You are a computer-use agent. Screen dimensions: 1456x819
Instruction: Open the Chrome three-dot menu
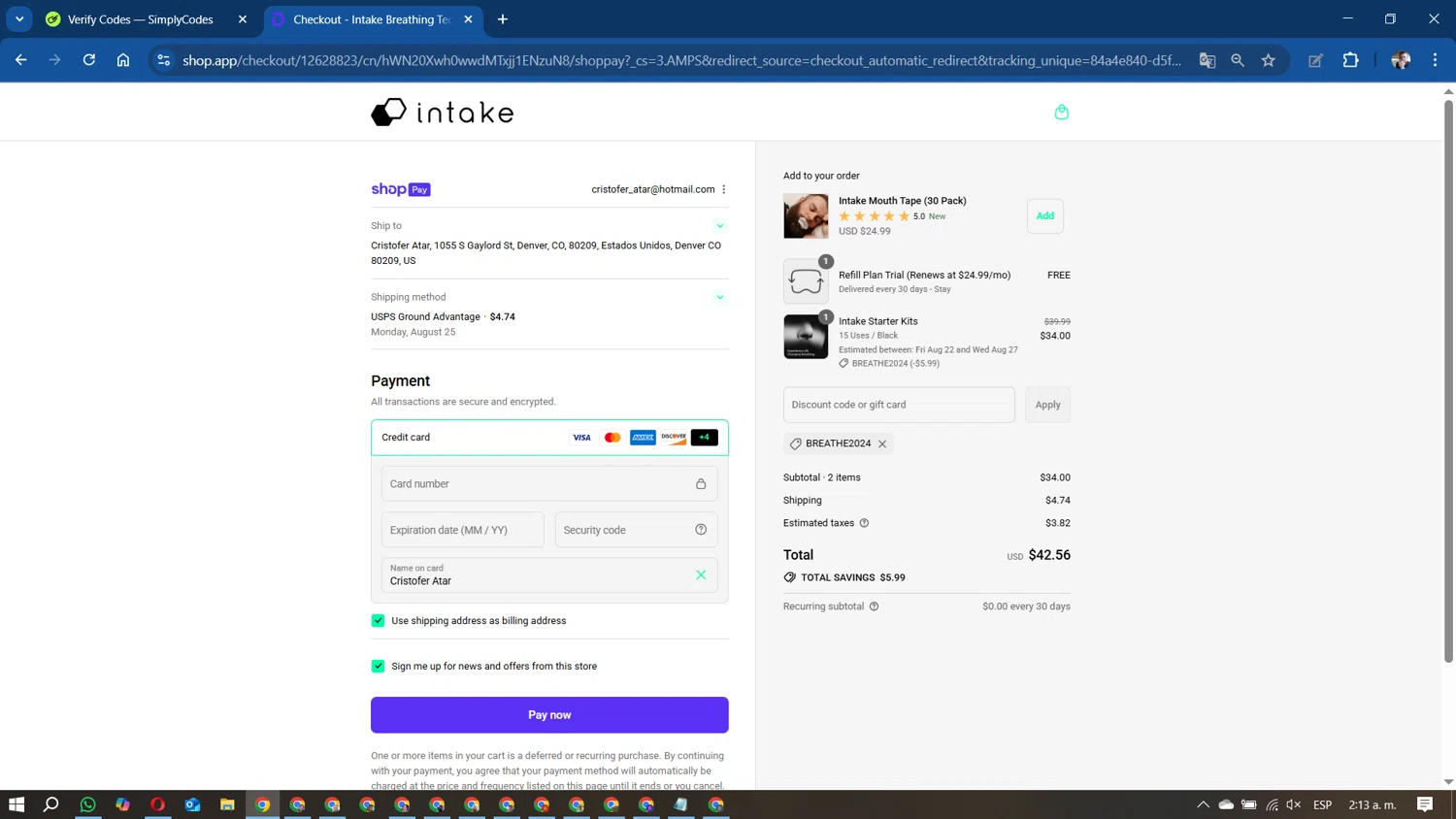[x=1435, y=60]
